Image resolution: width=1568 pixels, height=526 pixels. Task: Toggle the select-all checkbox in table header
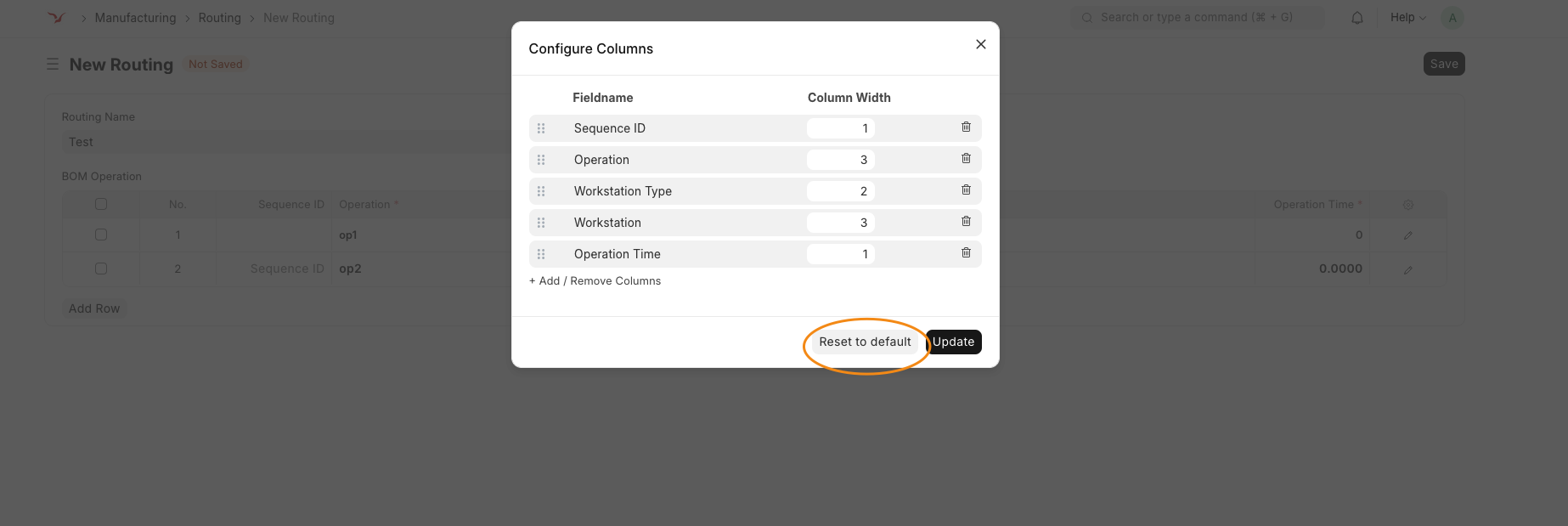coord(101,204)
